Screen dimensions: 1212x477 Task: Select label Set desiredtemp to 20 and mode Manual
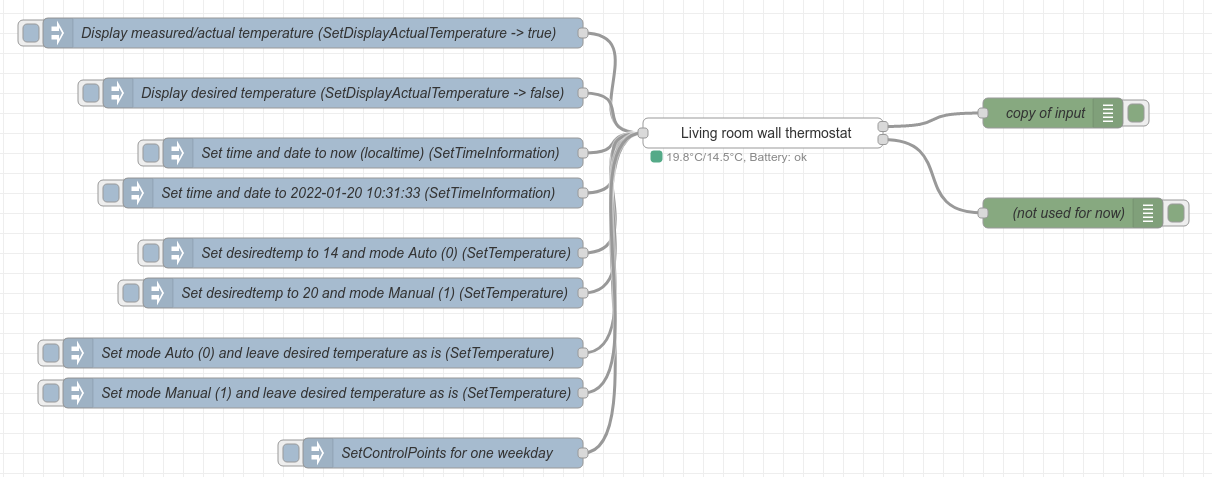[x=375, y=293]
